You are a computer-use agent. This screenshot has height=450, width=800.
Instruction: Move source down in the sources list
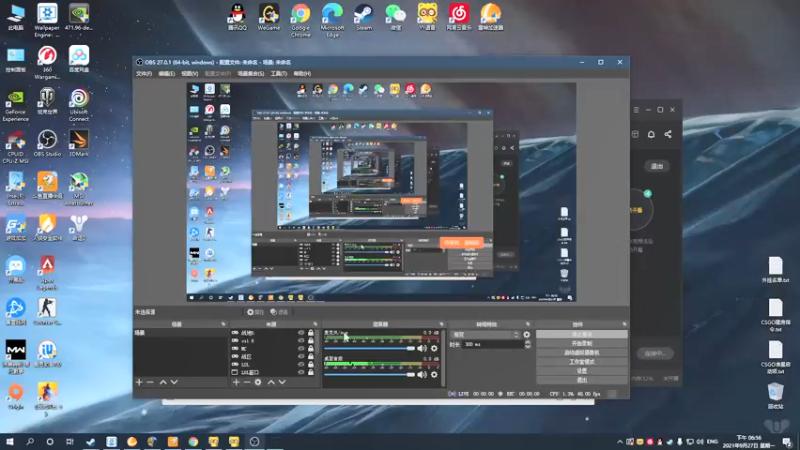282,382
